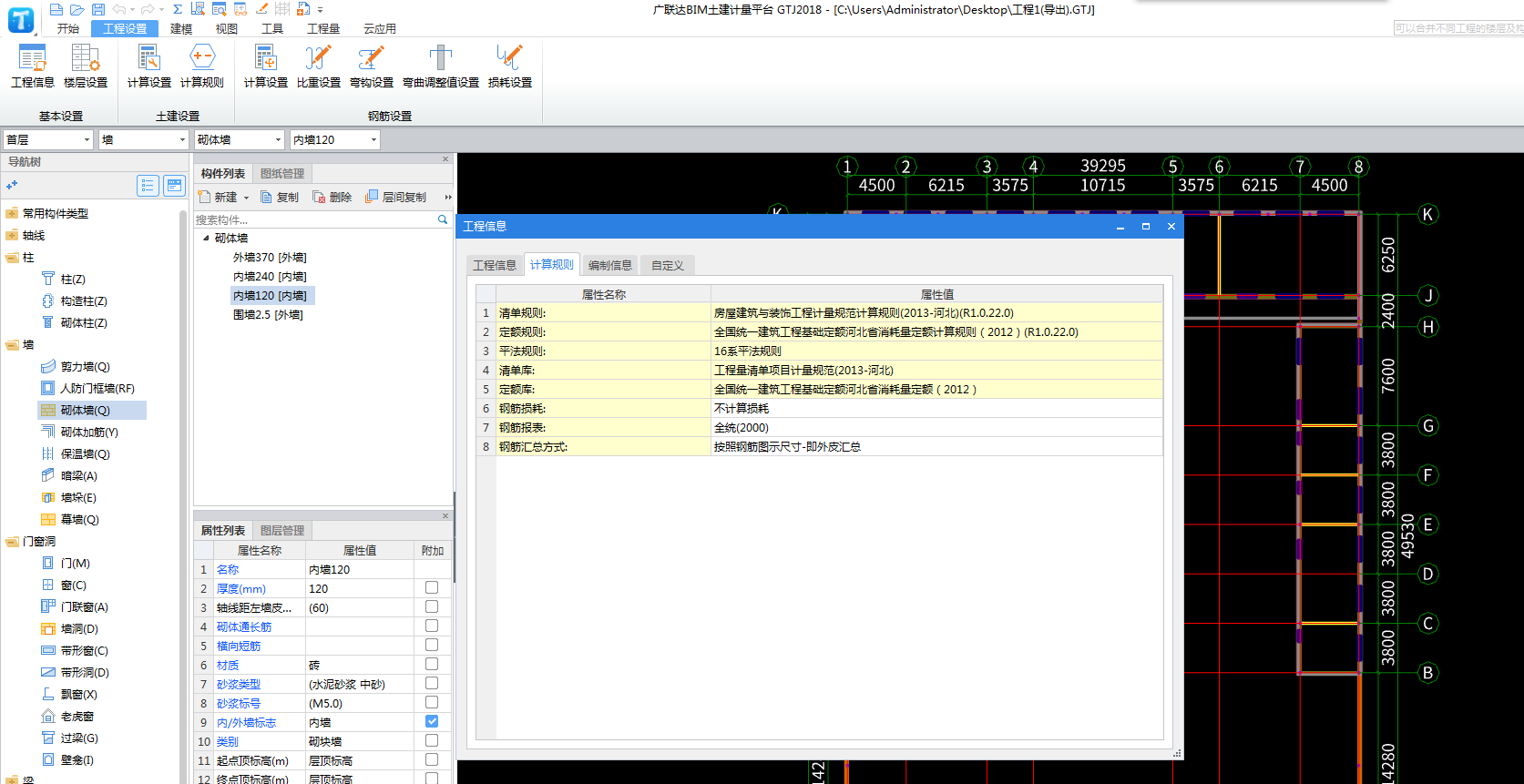The height and width of the screenshot is (784, 1524).
Task: Click the search magnifier in component search box
Action: pos(443,219)
